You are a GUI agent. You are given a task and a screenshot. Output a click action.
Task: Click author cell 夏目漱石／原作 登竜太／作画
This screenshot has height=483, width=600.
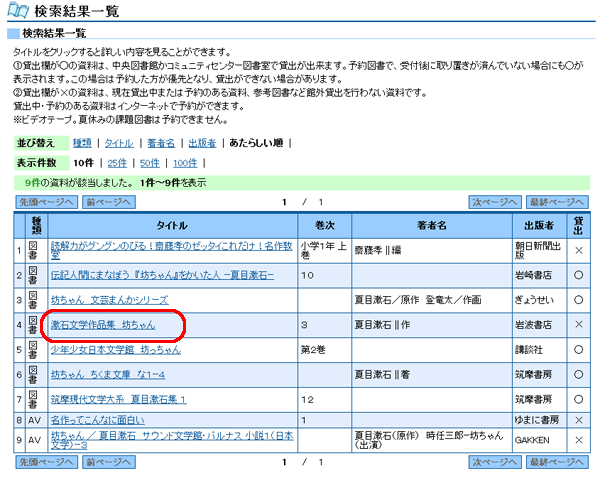point(432,300)
